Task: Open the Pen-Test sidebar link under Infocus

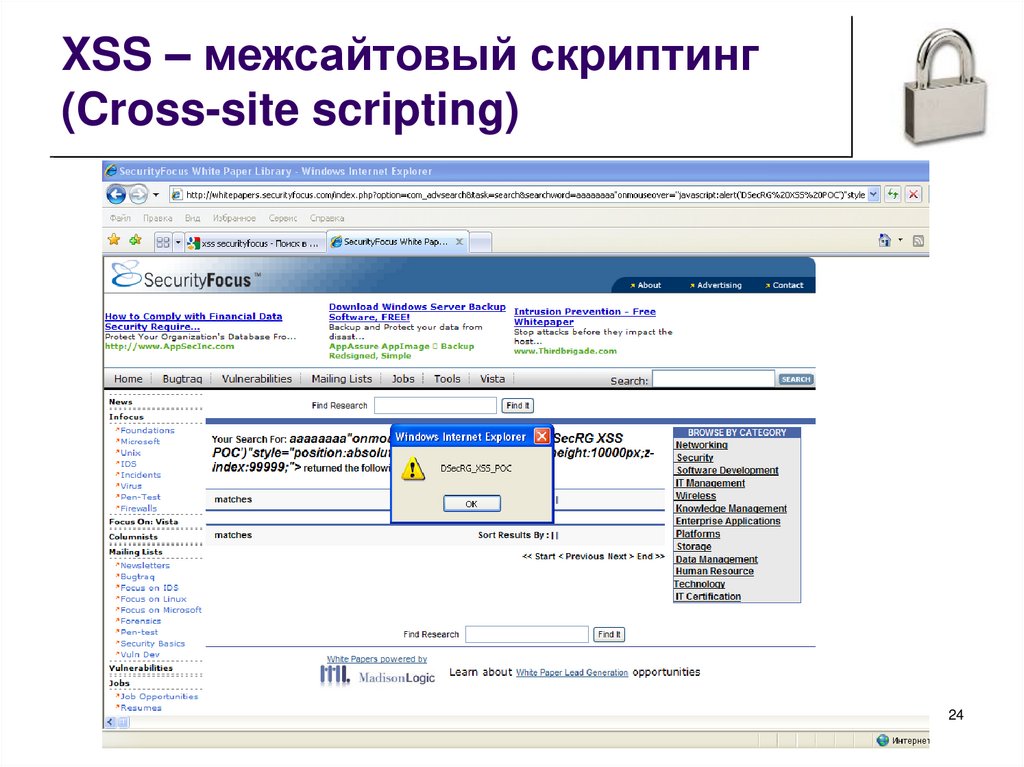Action: (140, 497)
